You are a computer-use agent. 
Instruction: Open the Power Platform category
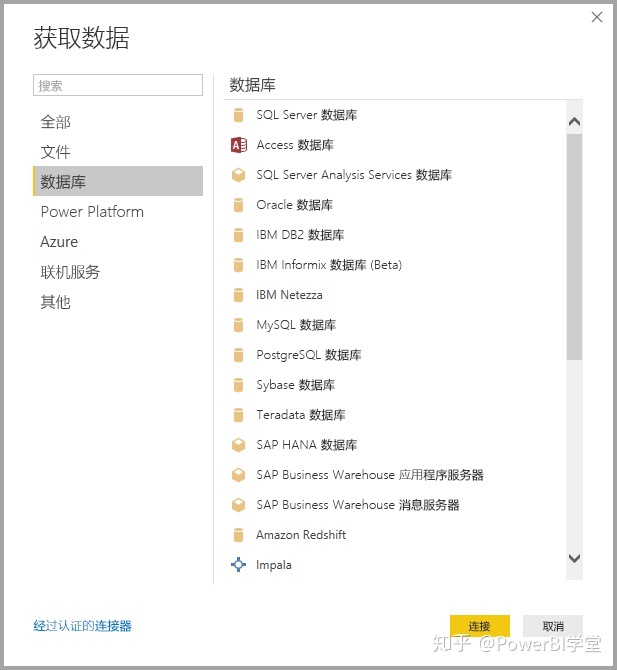(x=118, y=212)
